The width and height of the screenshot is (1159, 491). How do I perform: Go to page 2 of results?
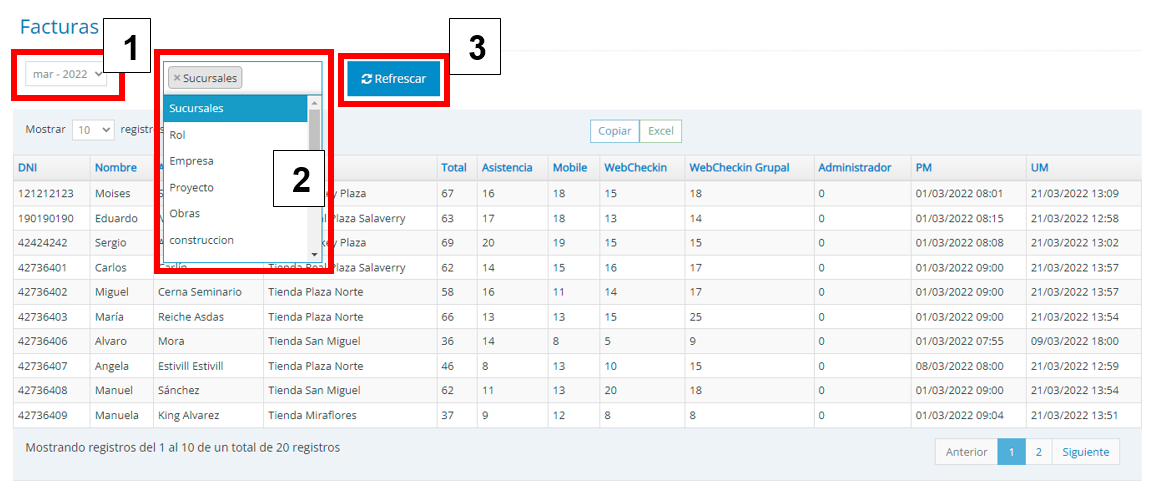coord(1038,452)
